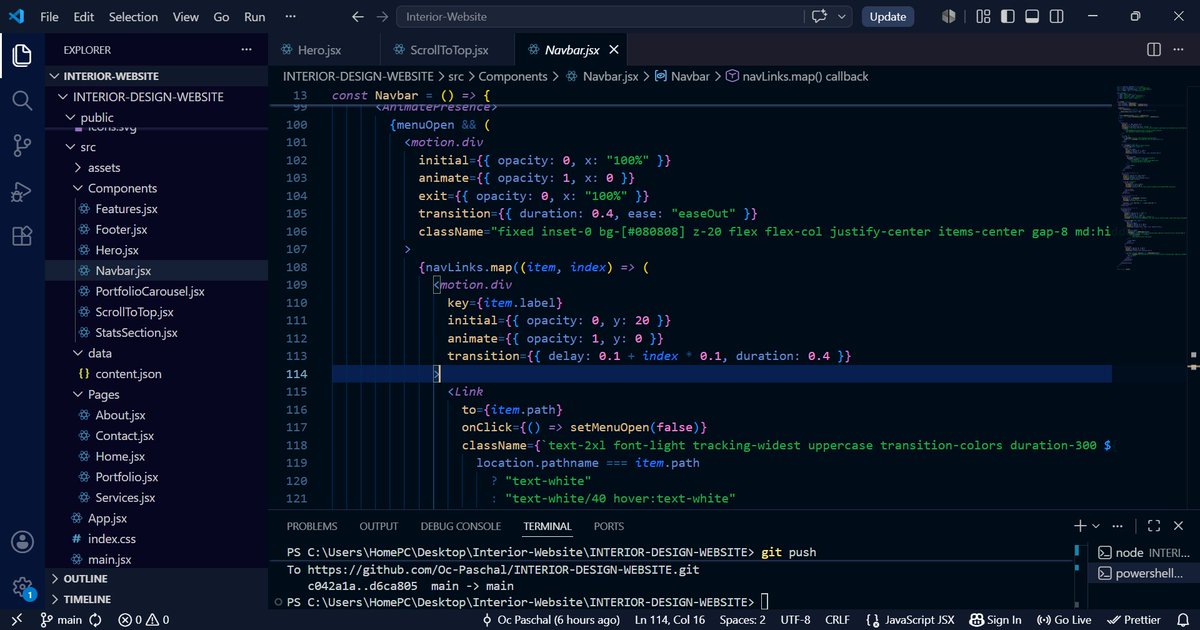1200x630 pixels.
Task: Switch to the Hero.jsx editor tab
Action: coord(325,49)
